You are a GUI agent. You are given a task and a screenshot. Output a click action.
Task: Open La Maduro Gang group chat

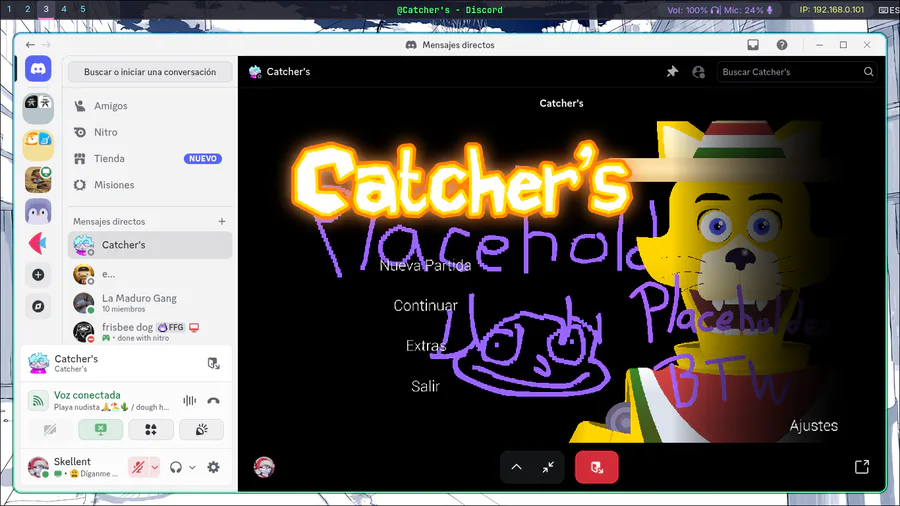(x=150, y=303)
